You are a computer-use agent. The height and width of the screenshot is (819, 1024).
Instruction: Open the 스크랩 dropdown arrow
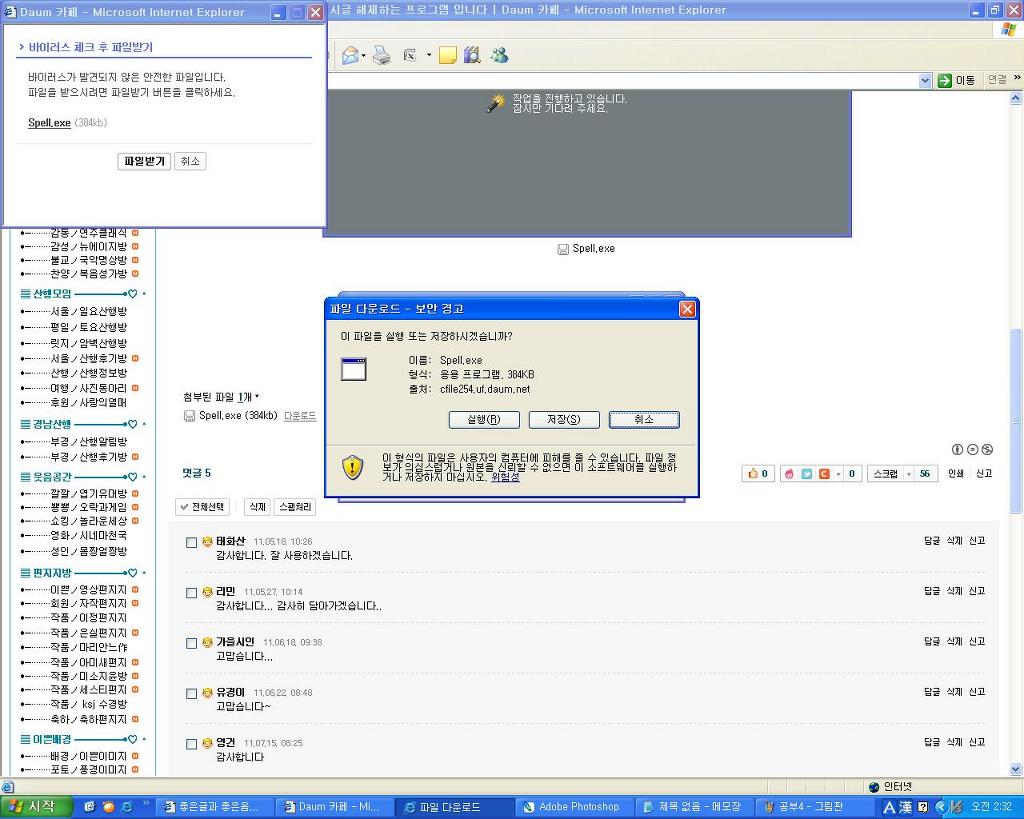coord(908,474)
